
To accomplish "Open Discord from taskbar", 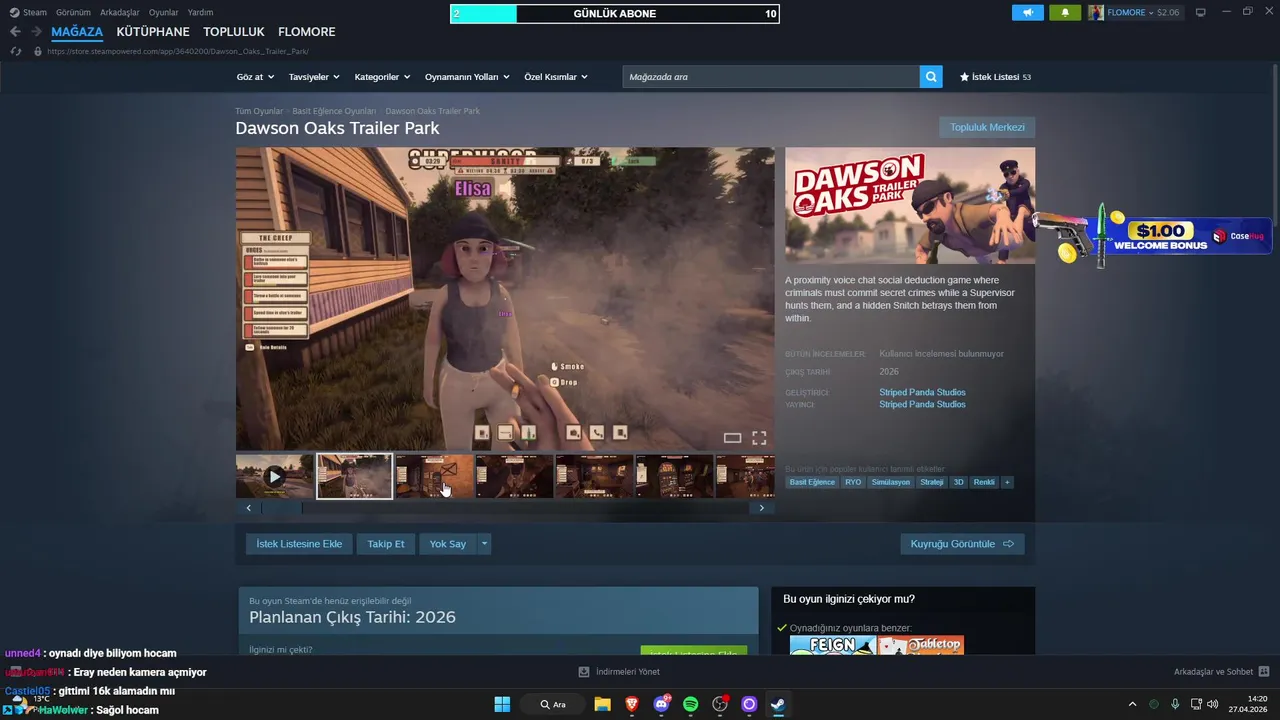I will 661,704.
